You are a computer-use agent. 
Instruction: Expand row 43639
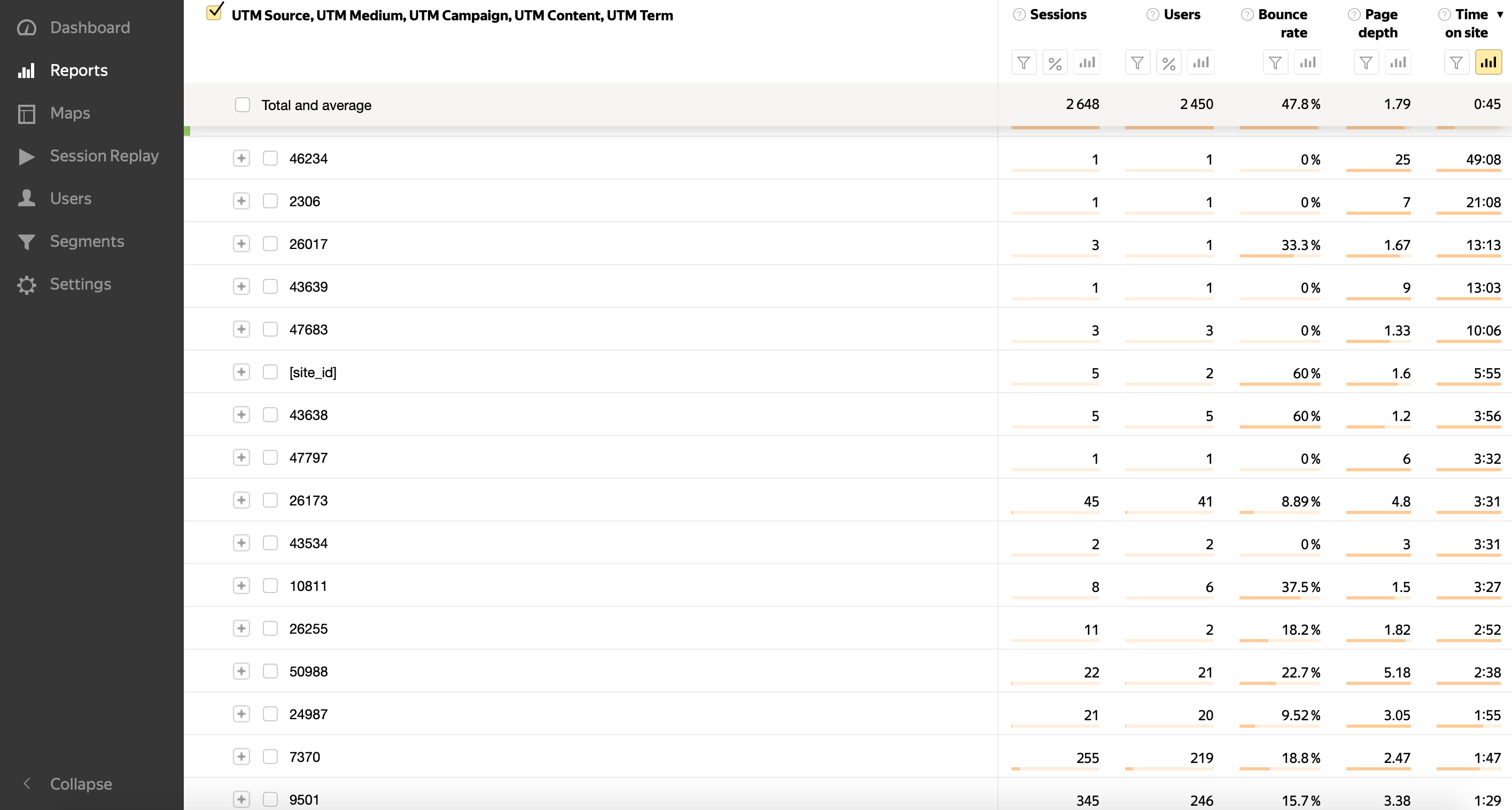(x=241, y=286)
